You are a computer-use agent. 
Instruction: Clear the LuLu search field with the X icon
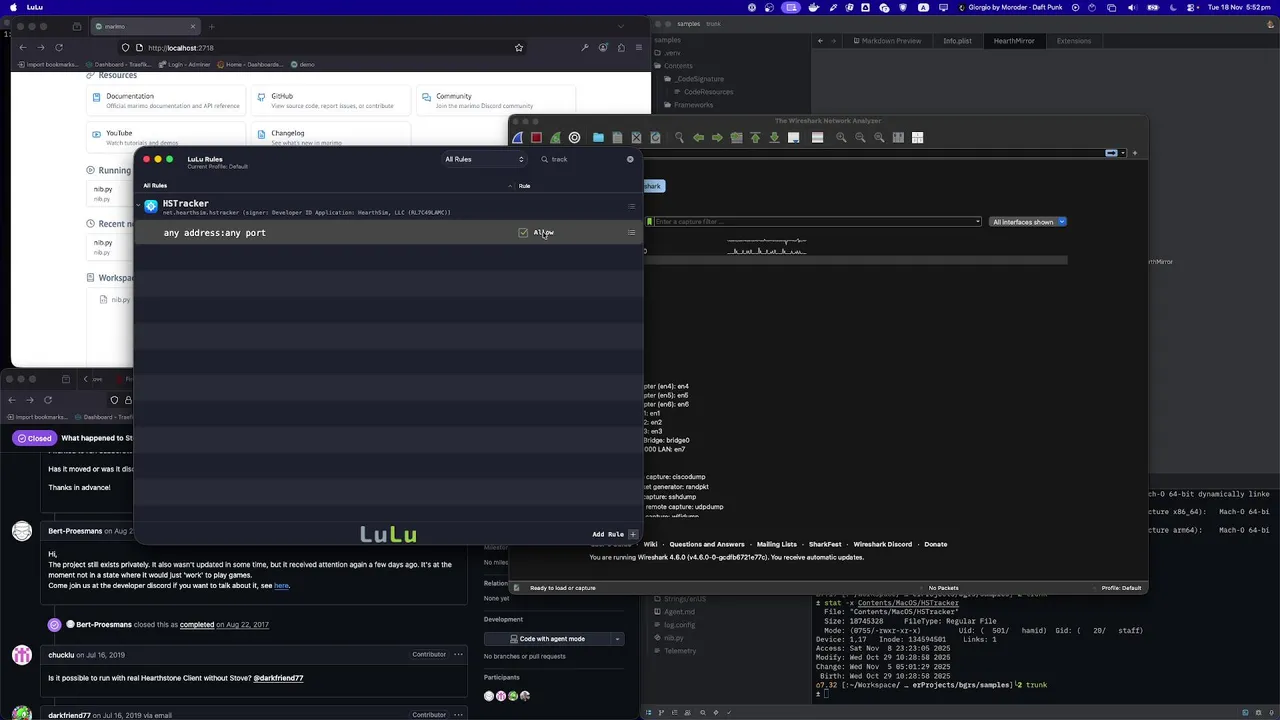coord(630,159)
